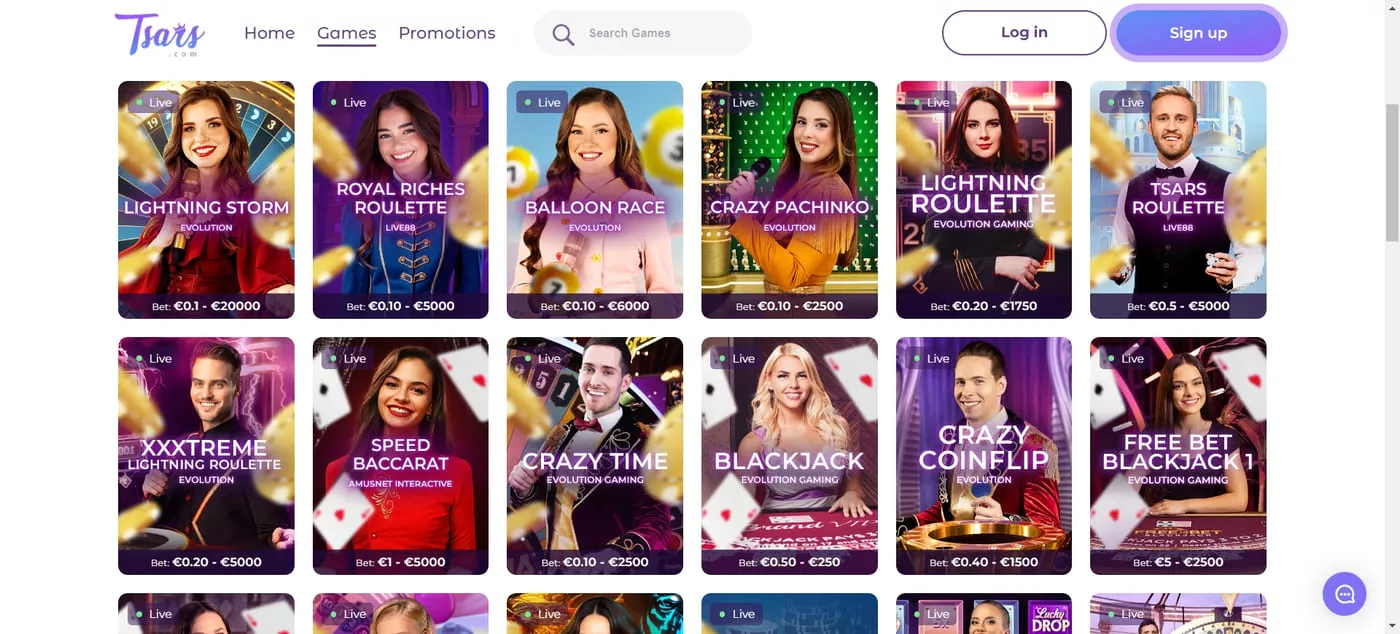This screenshot has width=1400, height=634.
Task: Open the Promotions page
Action: [x=446, y=33]
